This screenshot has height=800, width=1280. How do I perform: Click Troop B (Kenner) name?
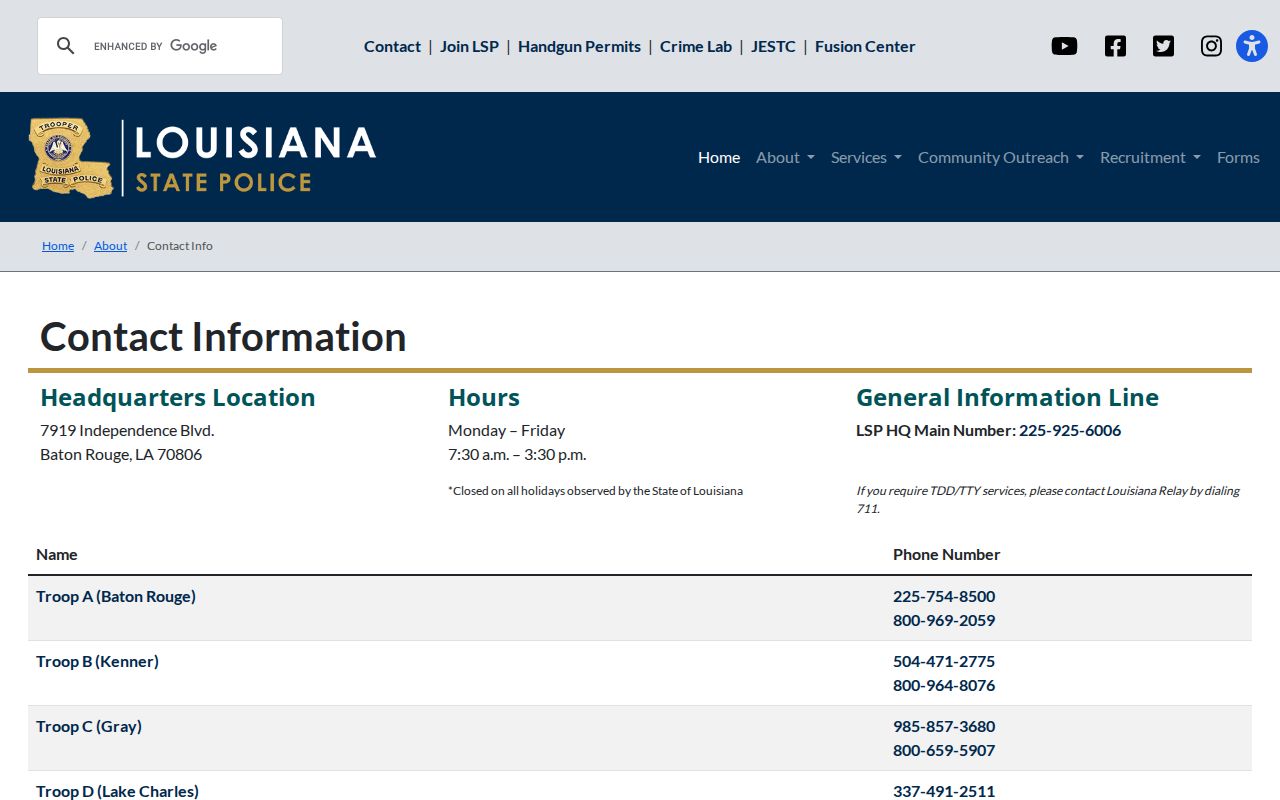[x=97, y=662]
